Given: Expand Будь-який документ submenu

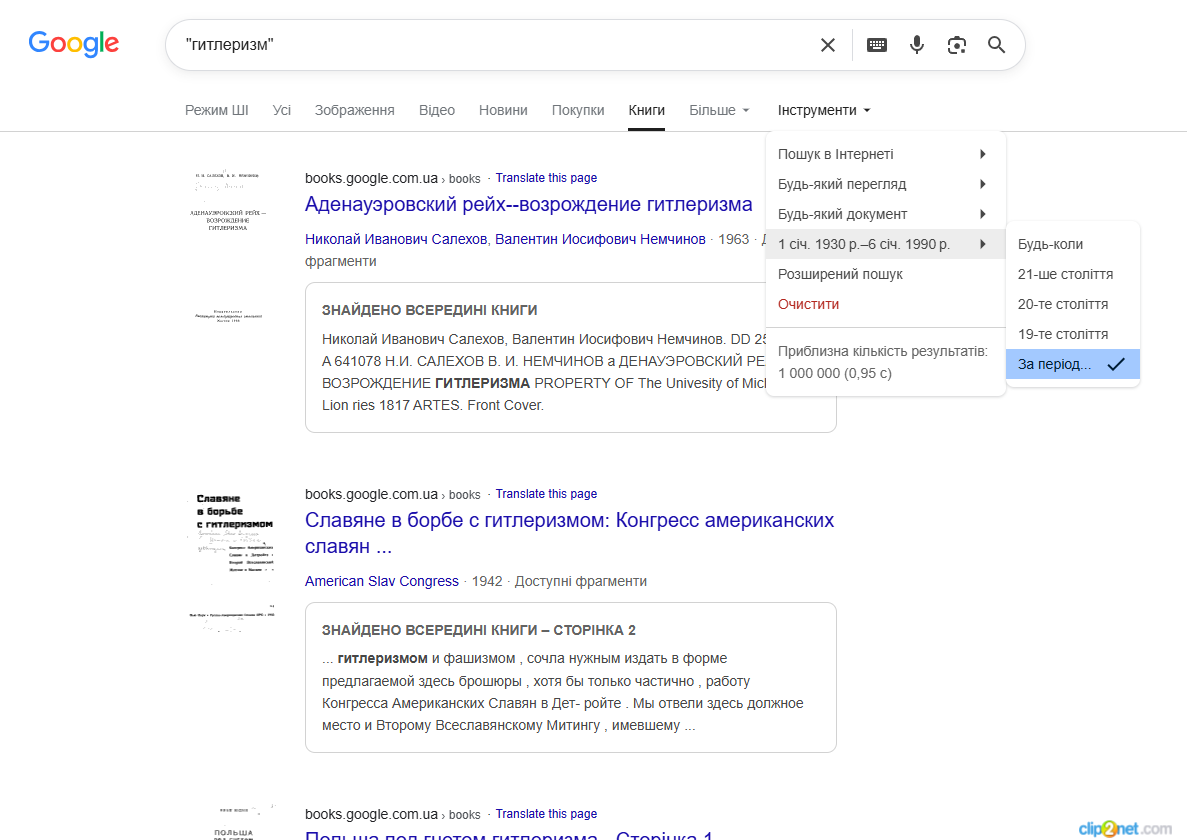Looking at the screenshot, I should [x=886, y=214].
